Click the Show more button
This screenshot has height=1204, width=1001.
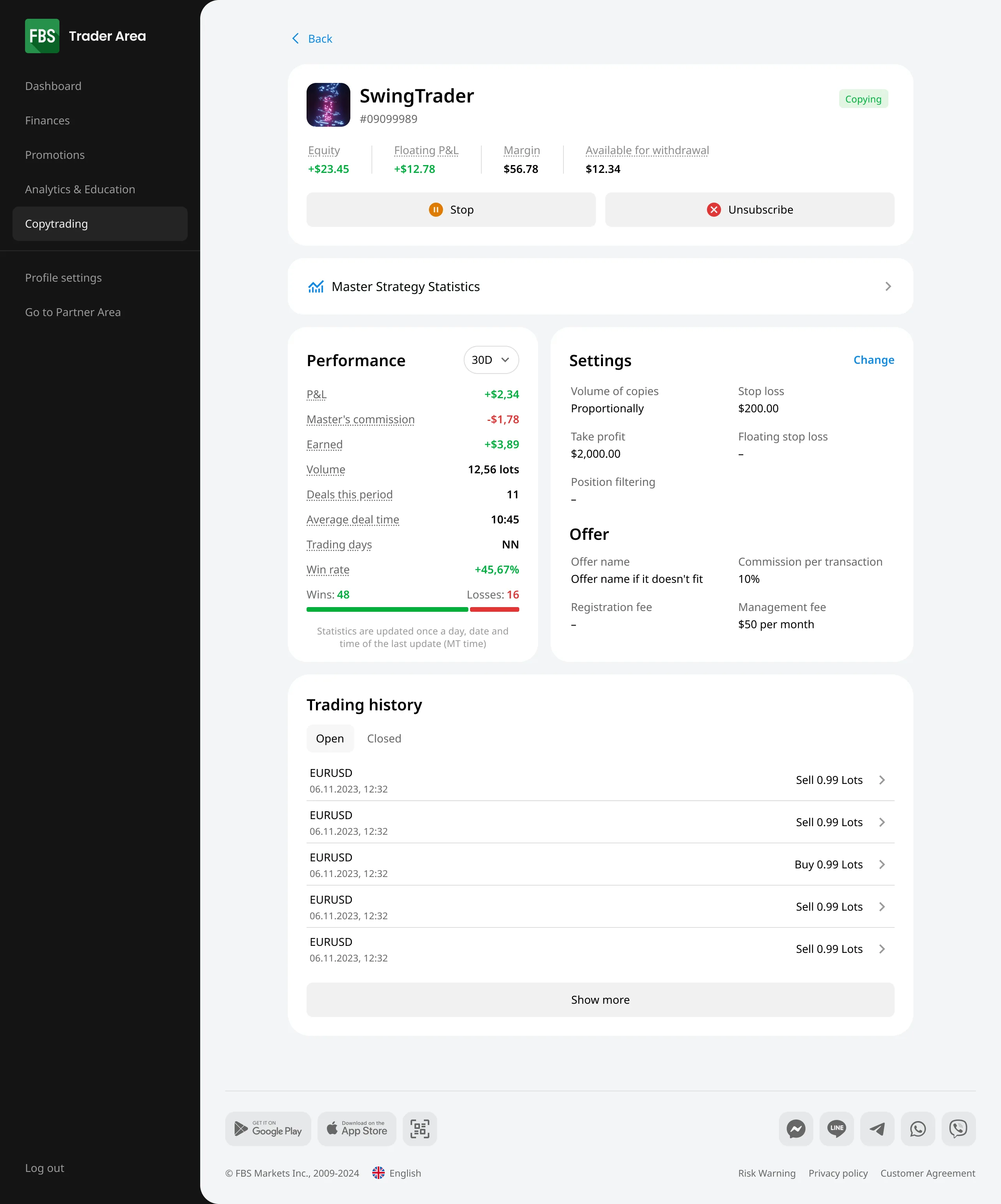tap(600, 999)
